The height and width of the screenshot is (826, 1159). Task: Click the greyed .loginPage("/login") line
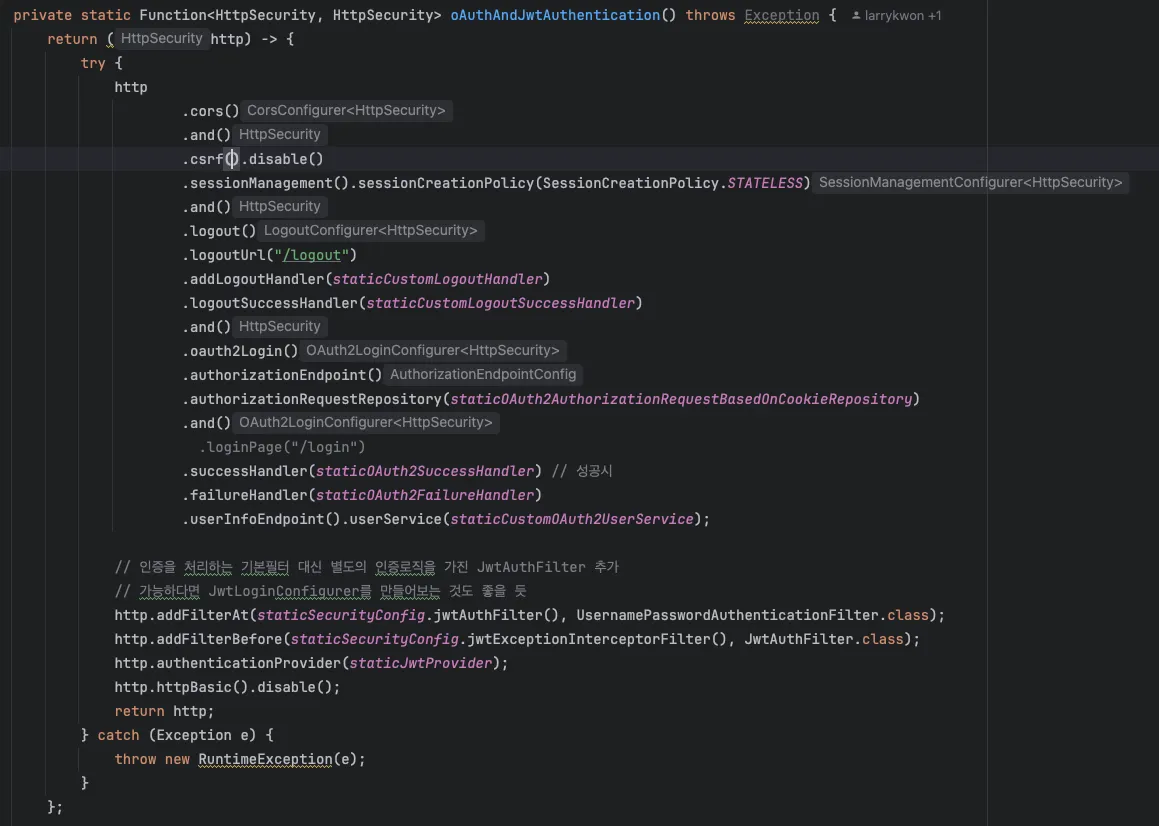(x=282, y=447)
